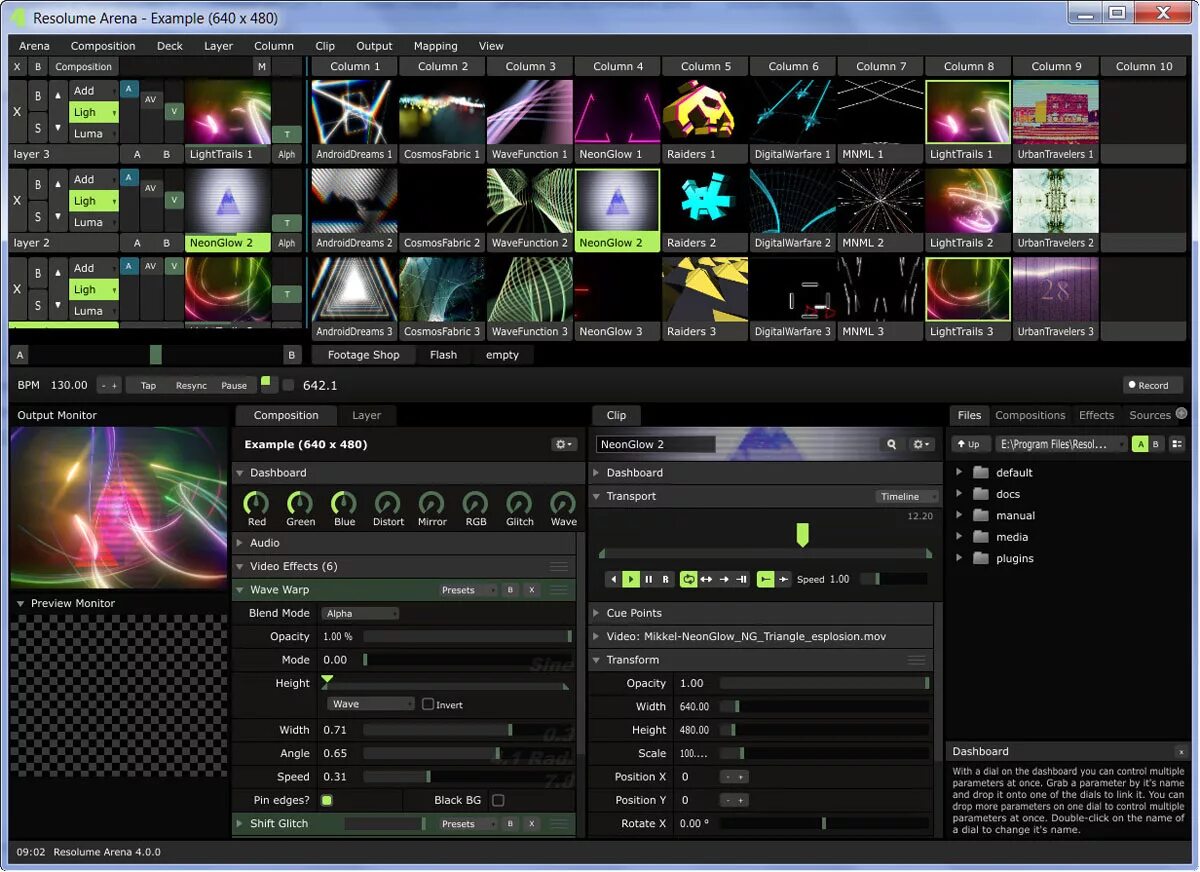Adjust the Wave Warp Width slider
Viewport: 1200px width, 872px height.
(x=467, y=730)
